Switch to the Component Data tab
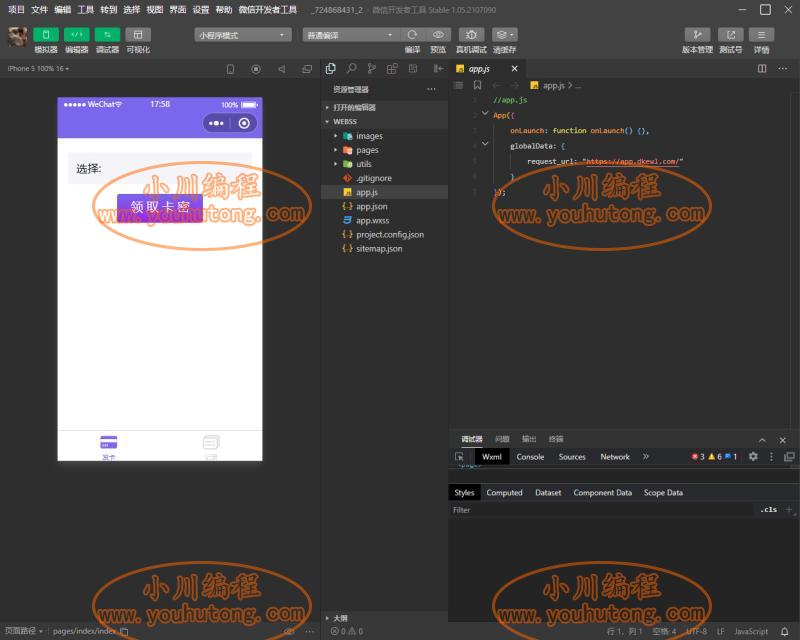The height and width of the screenshot is (640, 800). click(x=603, y=493)
